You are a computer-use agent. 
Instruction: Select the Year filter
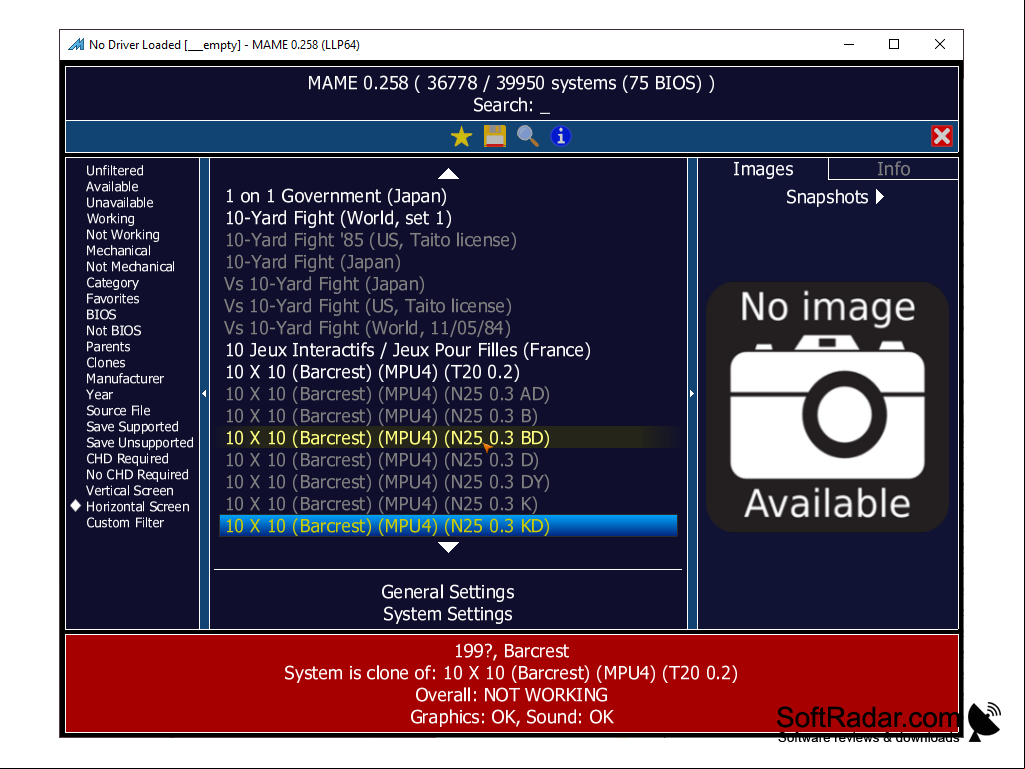pos(99,395)
